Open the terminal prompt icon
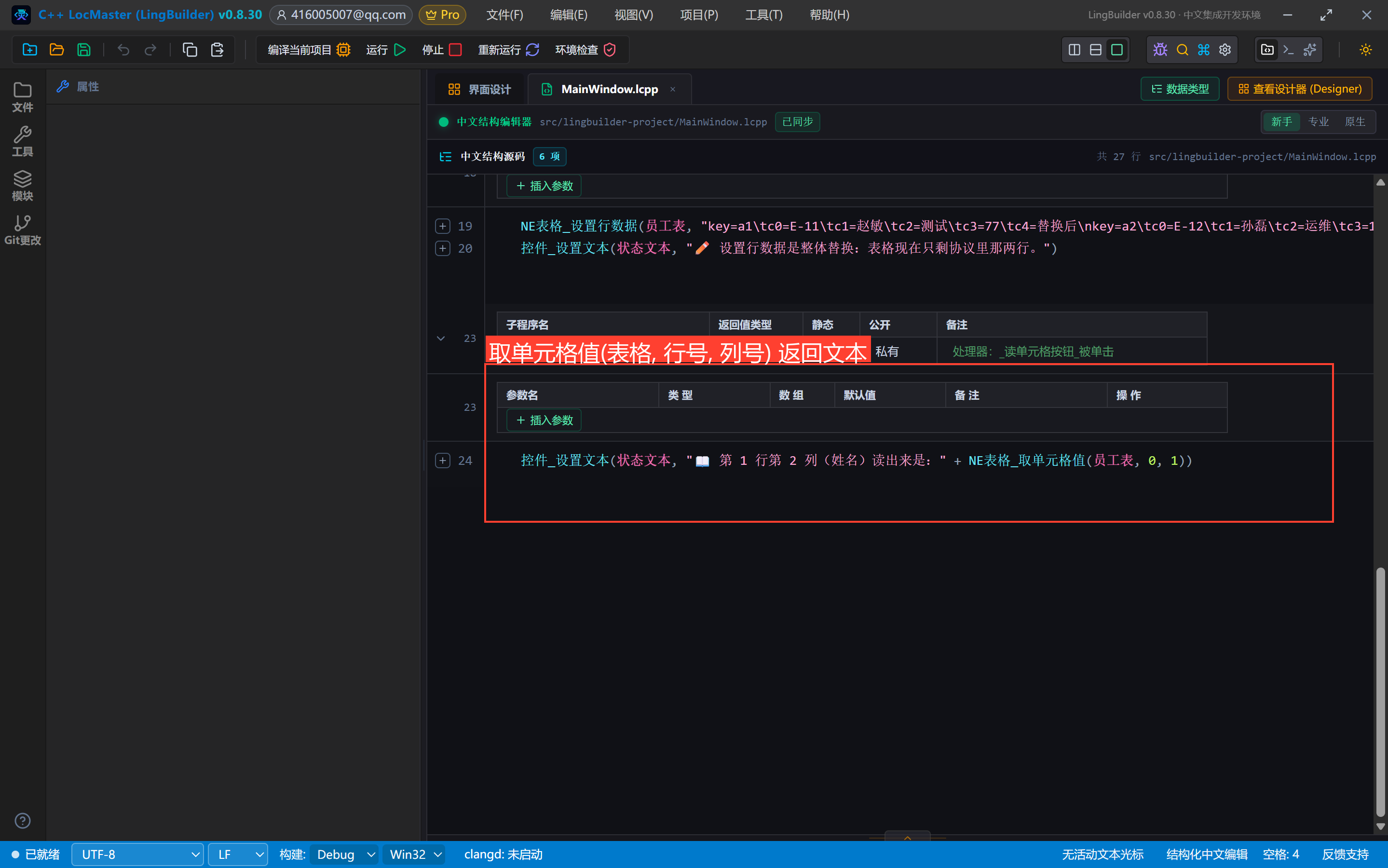Viewport: 1388px width, 868px height. tap(1288, 50)
